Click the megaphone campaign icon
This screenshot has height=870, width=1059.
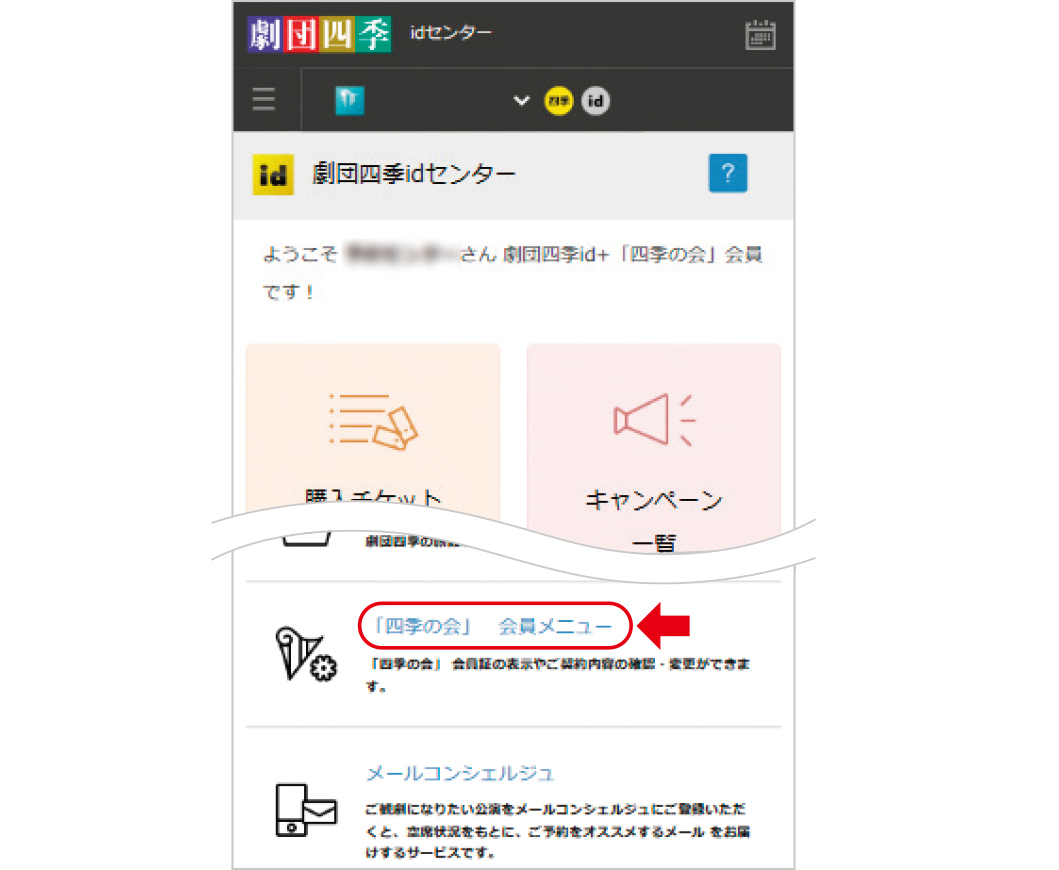[x=654, y=419]
